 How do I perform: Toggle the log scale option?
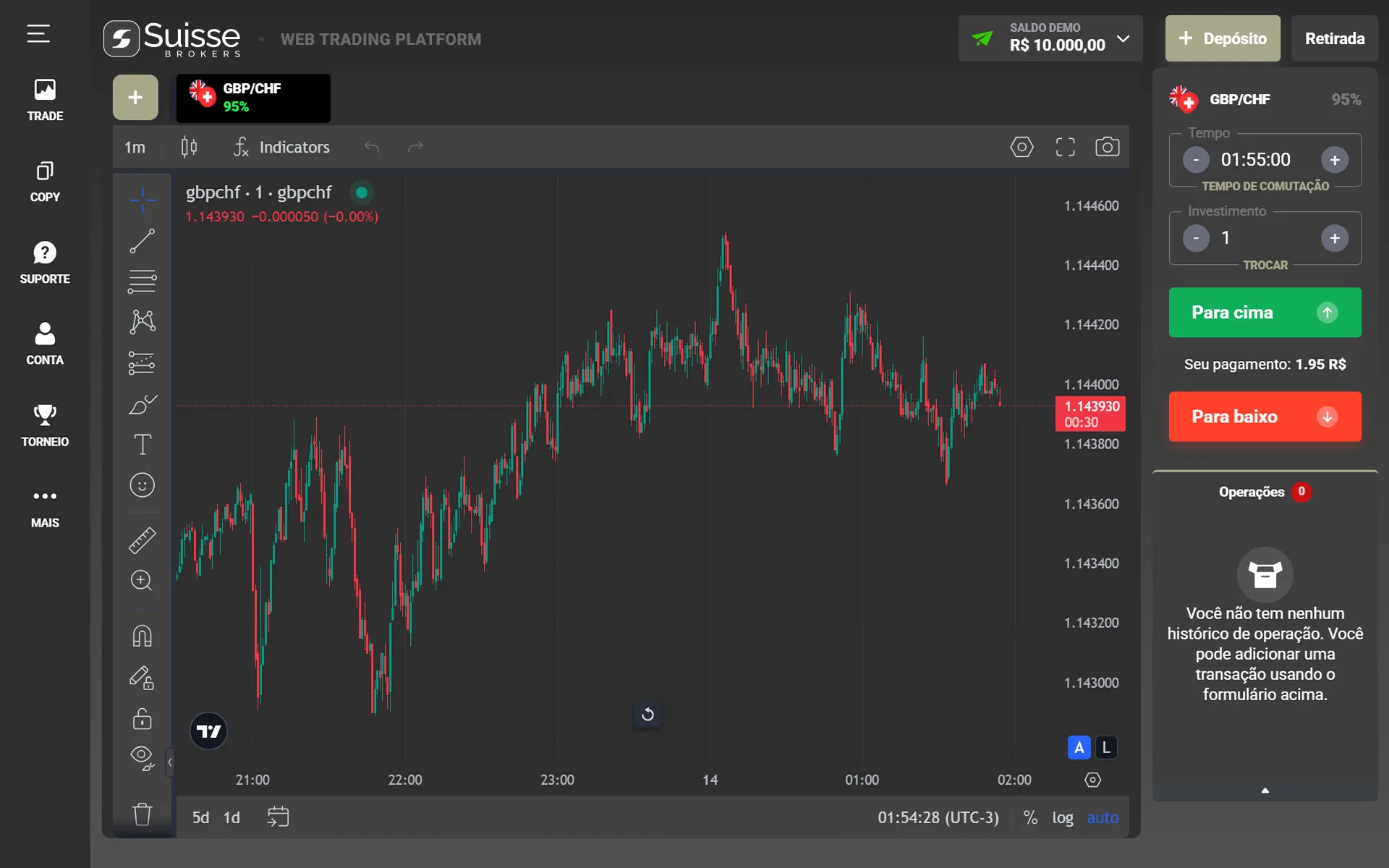(1062, 817)
